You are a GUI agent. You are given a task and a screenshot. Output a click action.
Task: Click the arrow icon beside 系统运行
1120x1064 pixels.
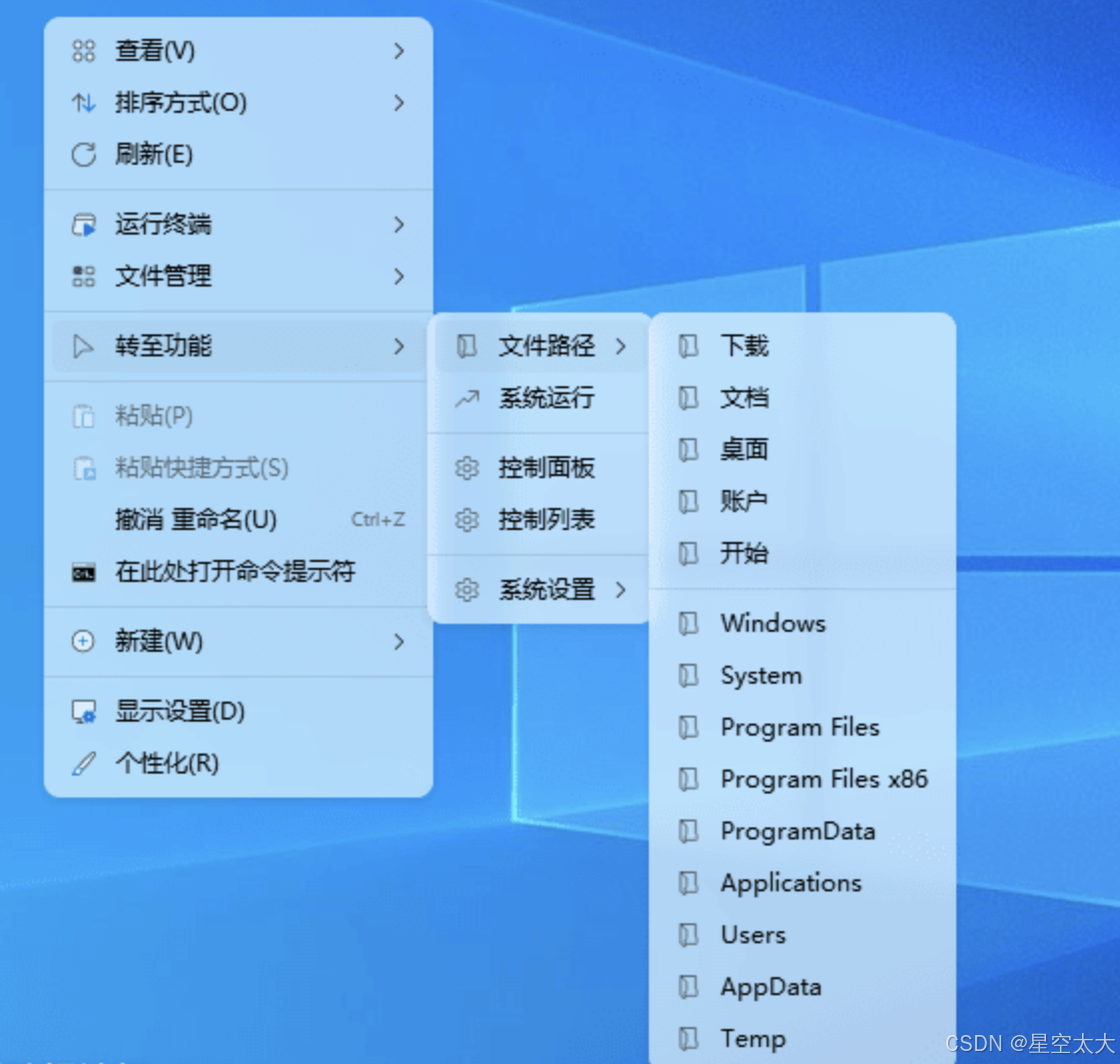467,398
